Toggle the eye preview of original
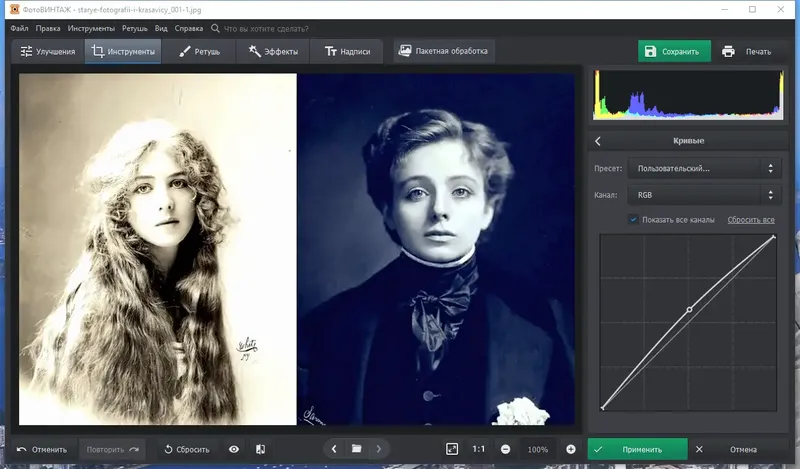Viewport: 800px width, 469px height. (234, 449)
